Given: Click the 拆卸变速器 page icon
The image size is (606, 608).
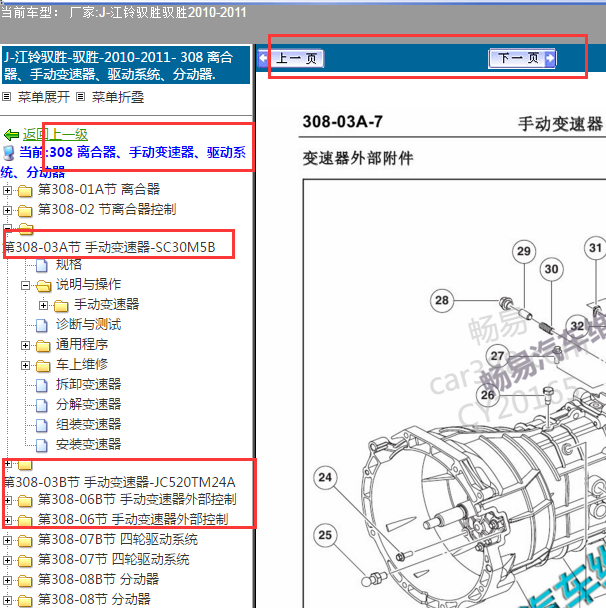Looking at the screenshot, I should pyautogui.click(x=42, y=385).
